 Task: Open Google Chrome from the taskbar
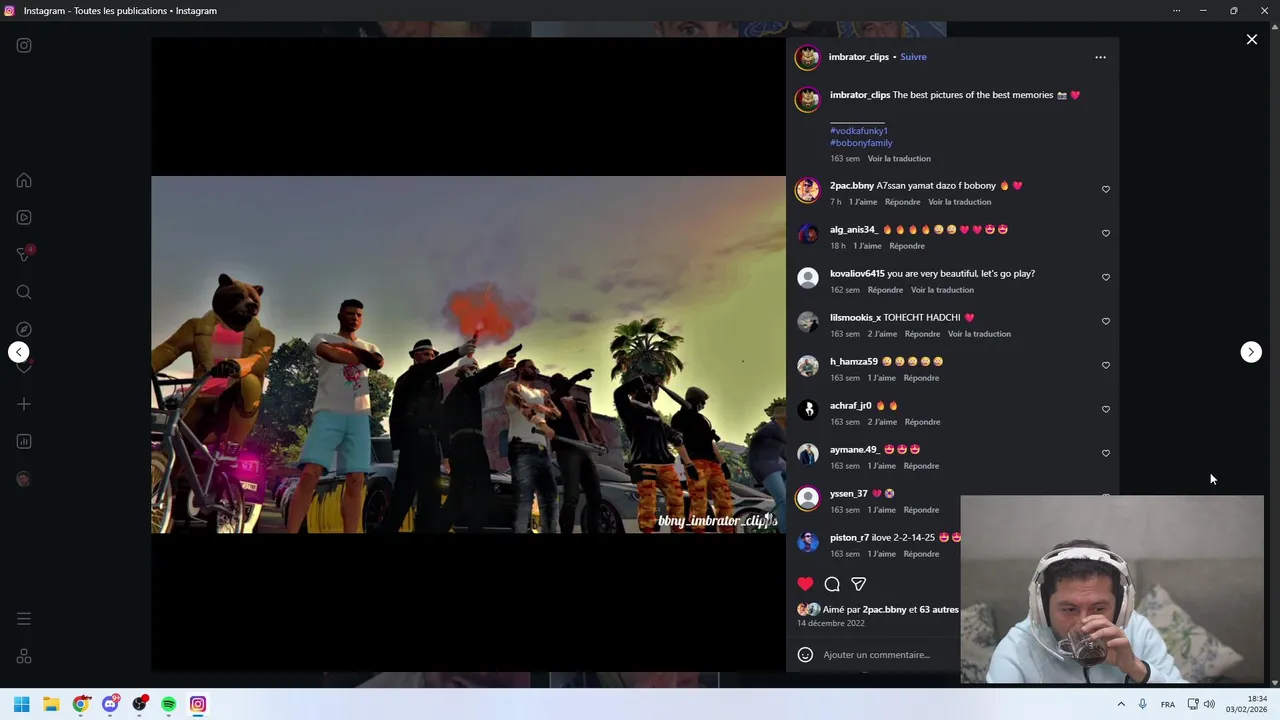(81, 704)
